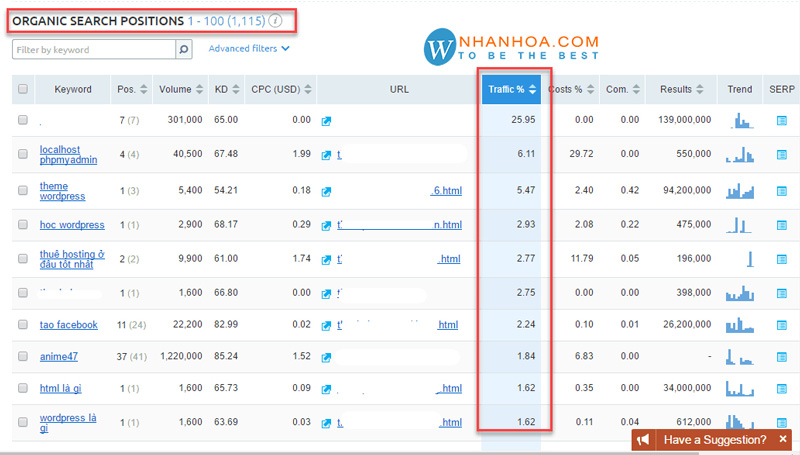
Task: Sort by Traffic % column header
Action: pos(511,89)
